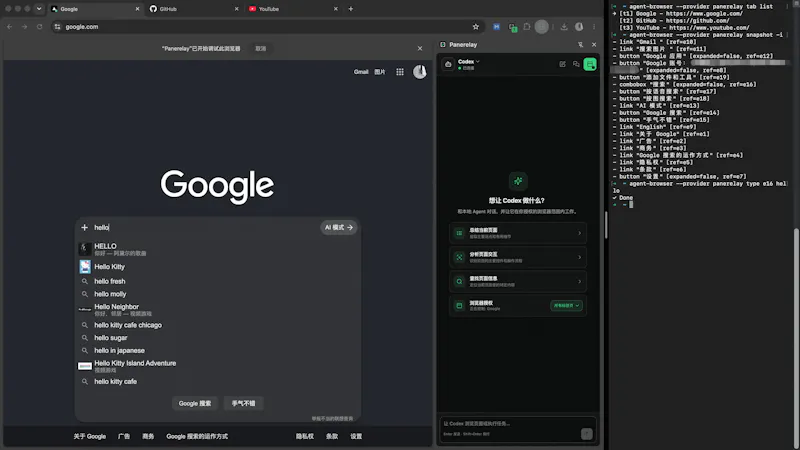Go back using browser back arrow
The width and height of the screenshot is (800, 450).
[x=10, y=27]
